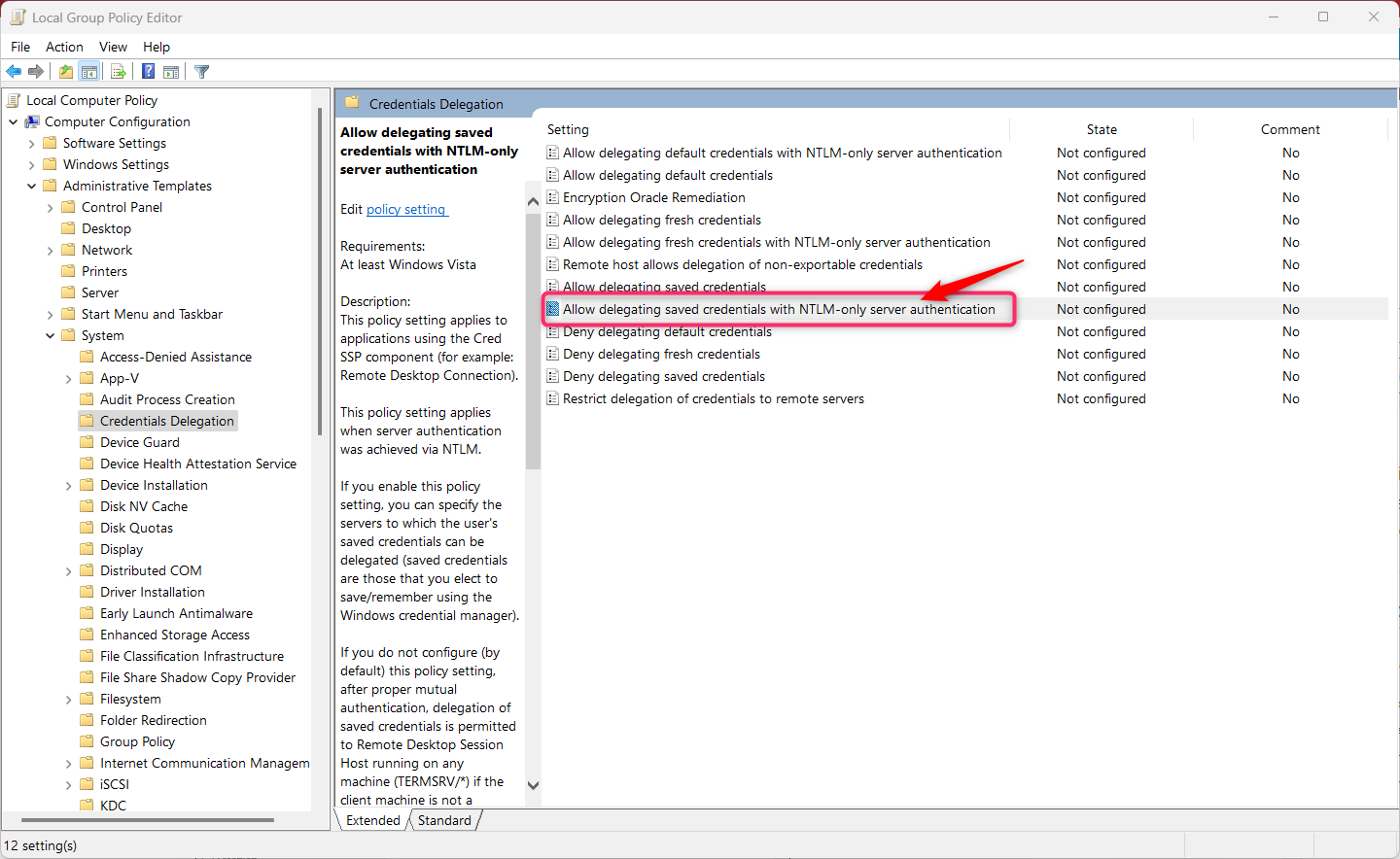
Task: Switch to the Standard tab
Action: (x=444, y=820)
